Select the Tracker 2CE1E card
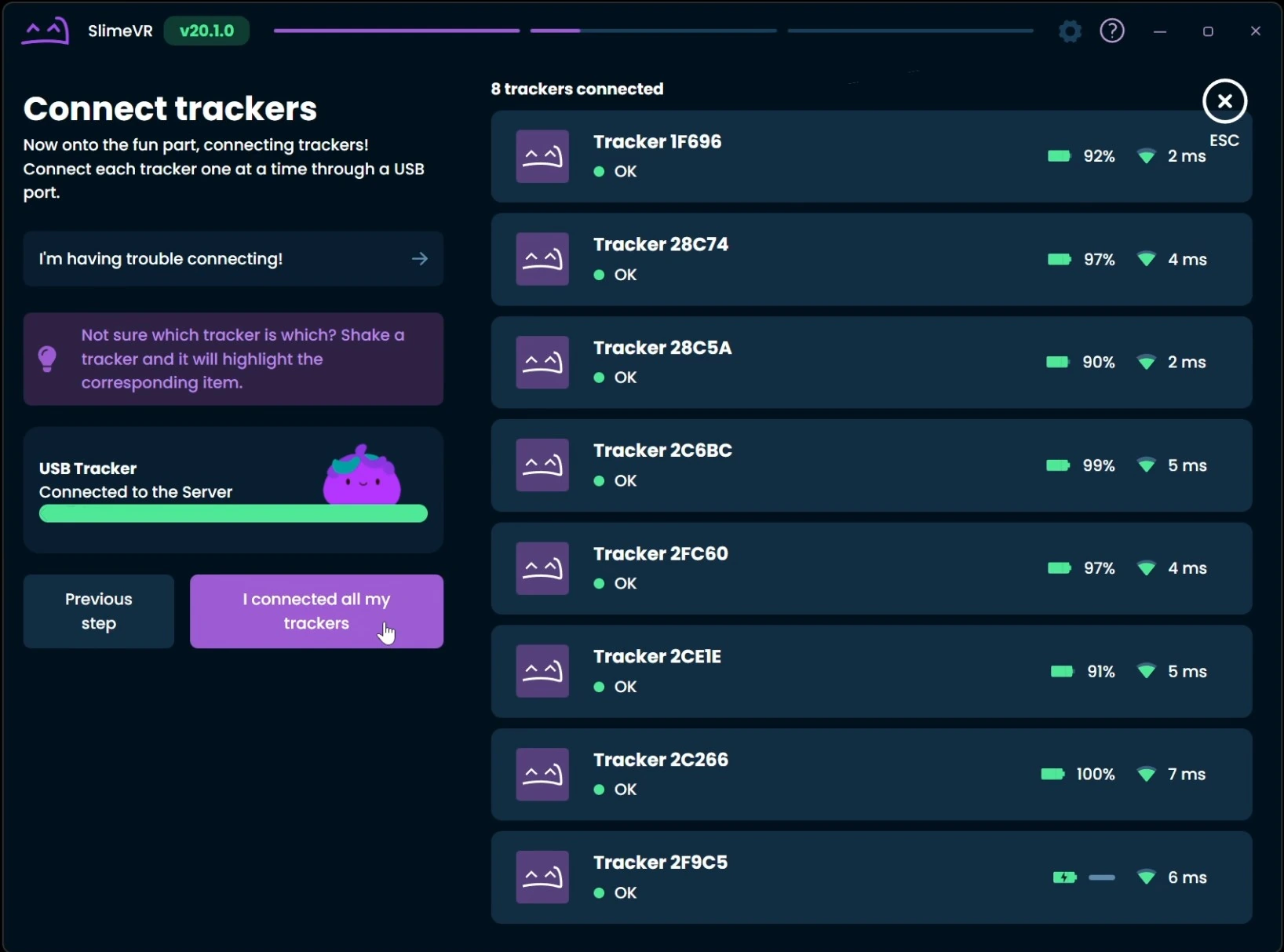 coord(871,672)
